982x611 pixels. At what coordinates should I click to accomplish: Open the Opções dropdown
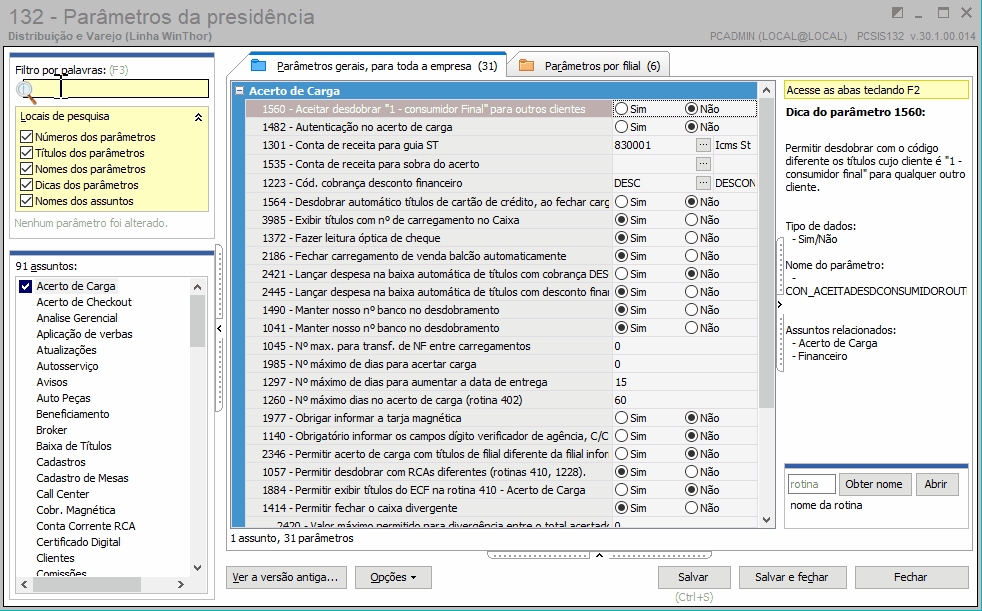point(393,577)
